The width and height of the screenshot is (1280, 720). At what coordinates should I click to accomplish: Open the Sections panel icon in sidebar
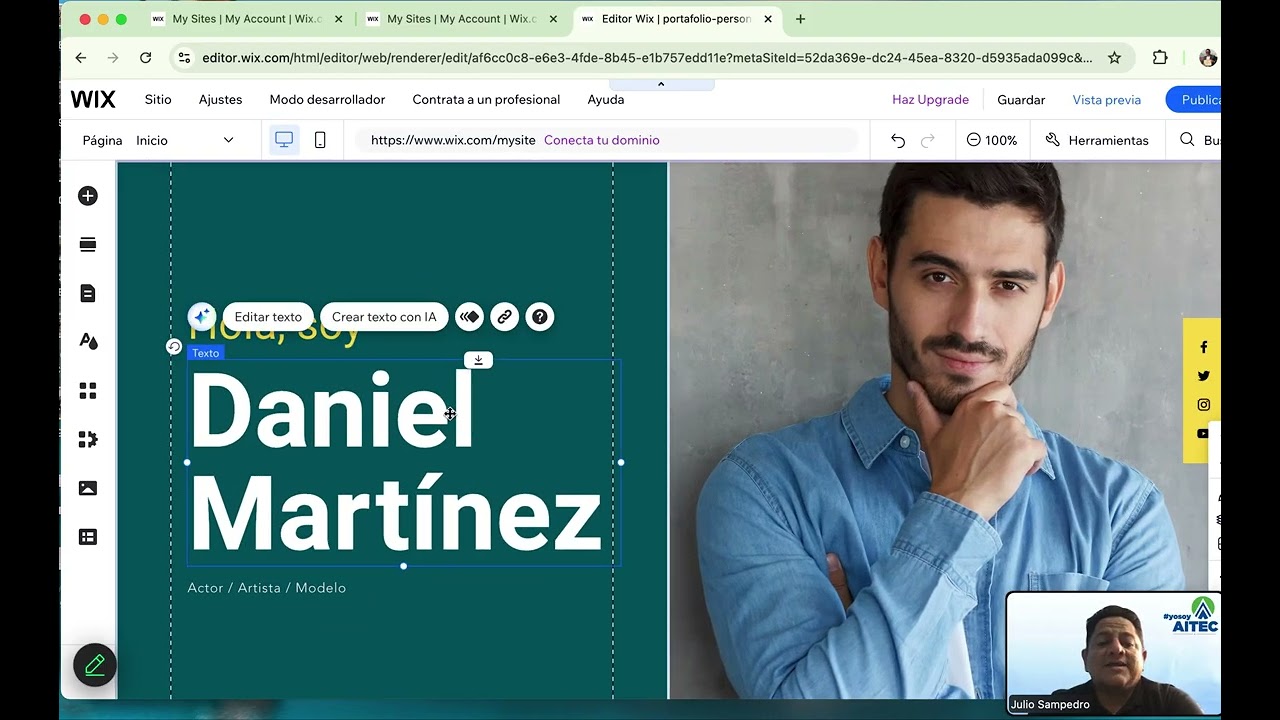click(x=88, y=245)
